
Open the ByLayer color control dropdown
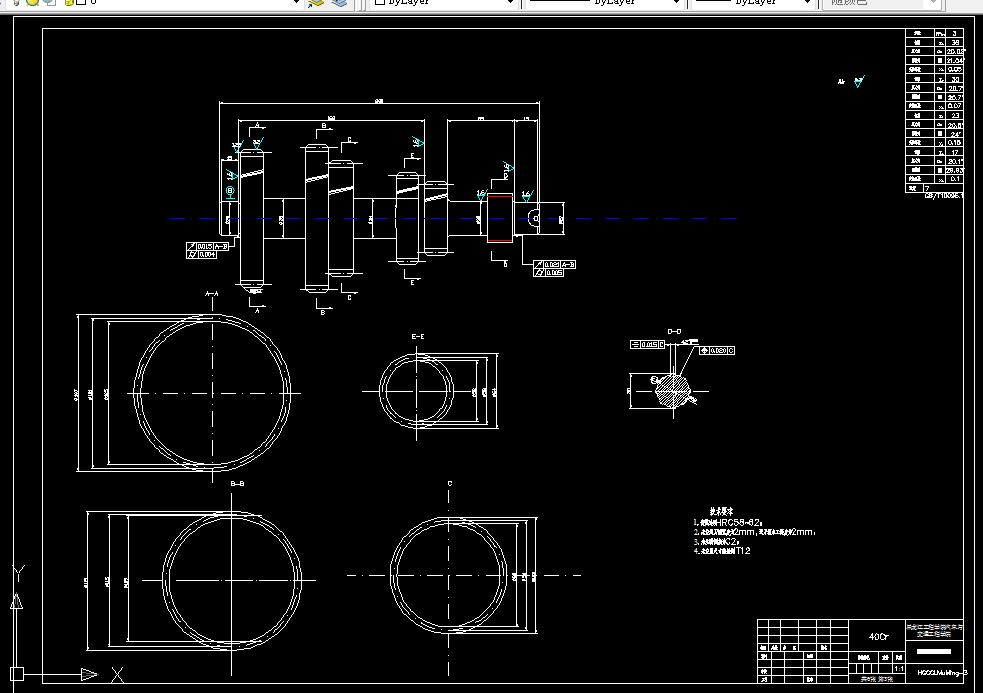tap(509, 3)
